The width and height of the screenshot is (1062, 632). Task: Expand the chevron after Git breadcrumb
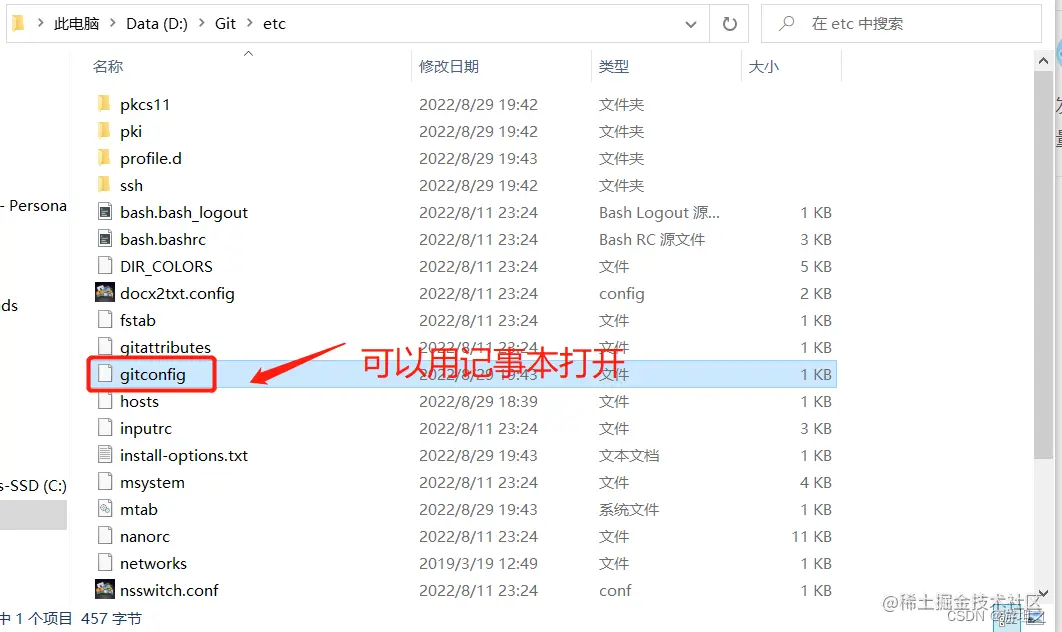click(250, 24)
